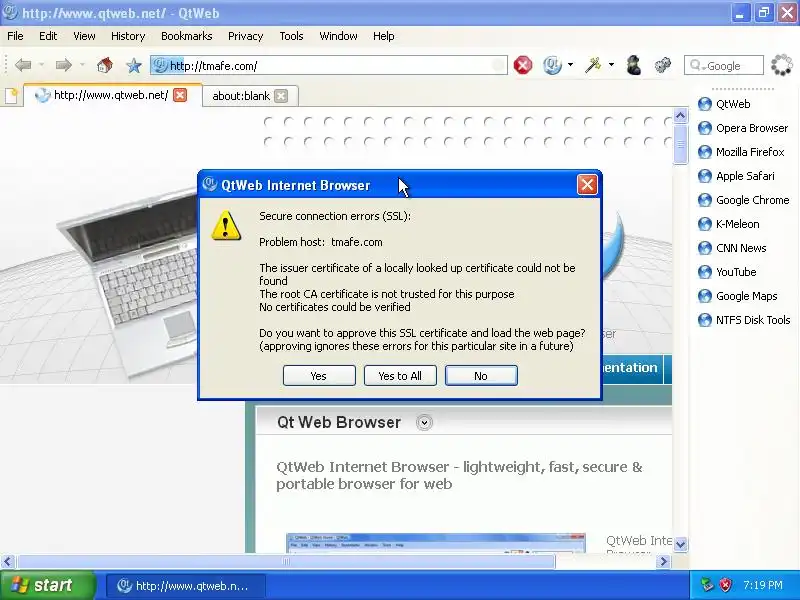Expand the QtWeb globe icon dropdown
Viewport: 800px width, 600px height.
(x=570, y=65)
